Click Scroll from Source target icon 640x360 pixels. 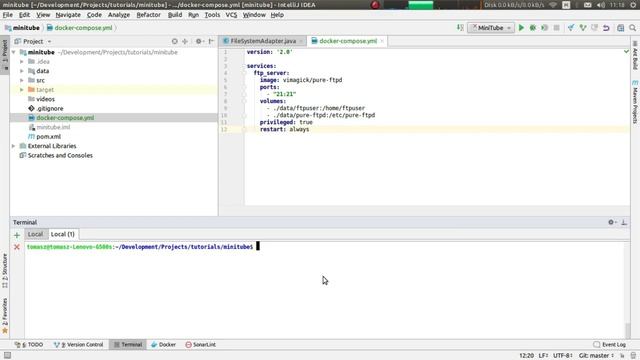click(x=175, y=41)
